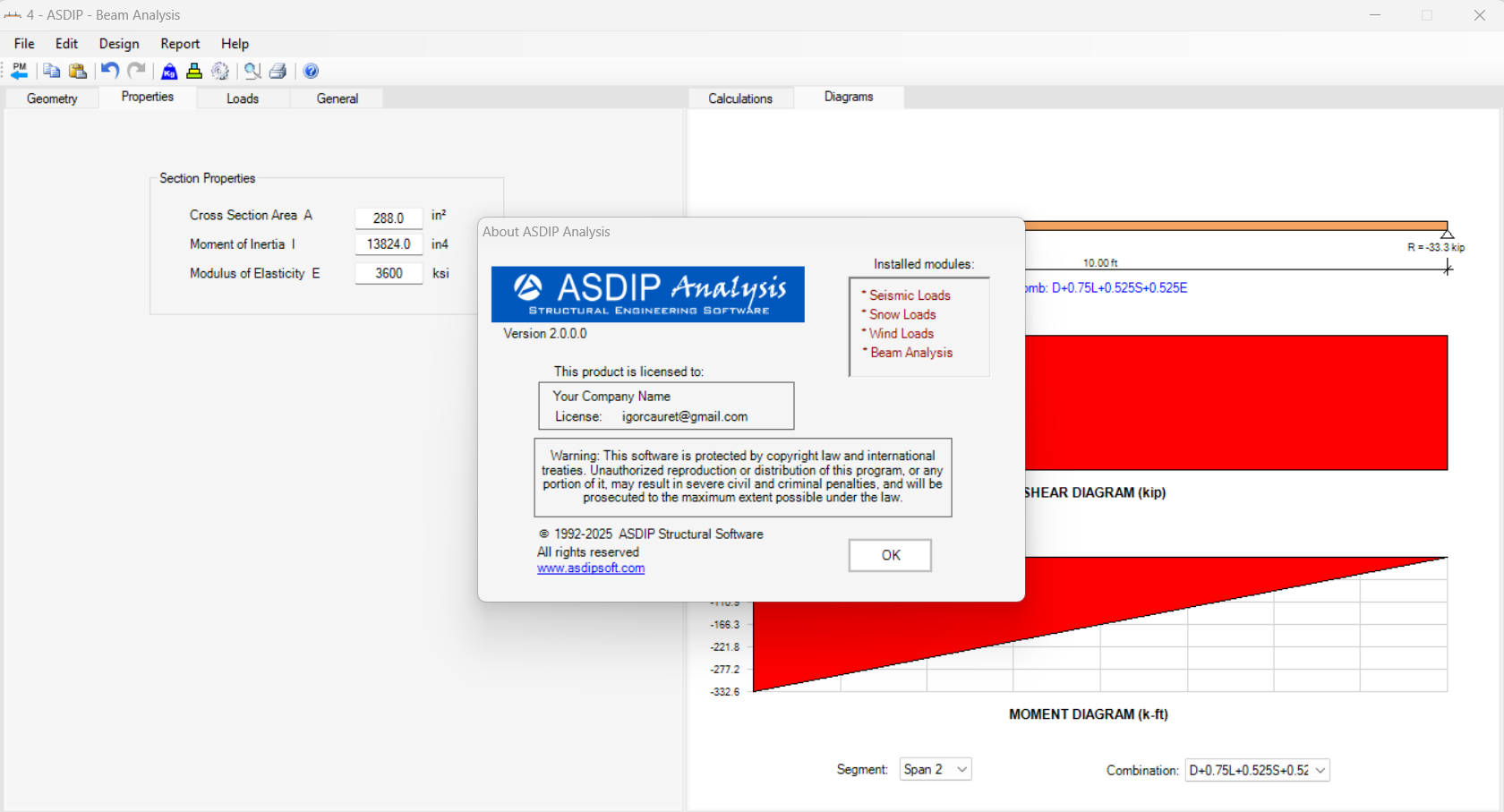This screenshot has height=812, width=1504.
Task: Click the Cross Section Area input field
Action: click(388, 218)
